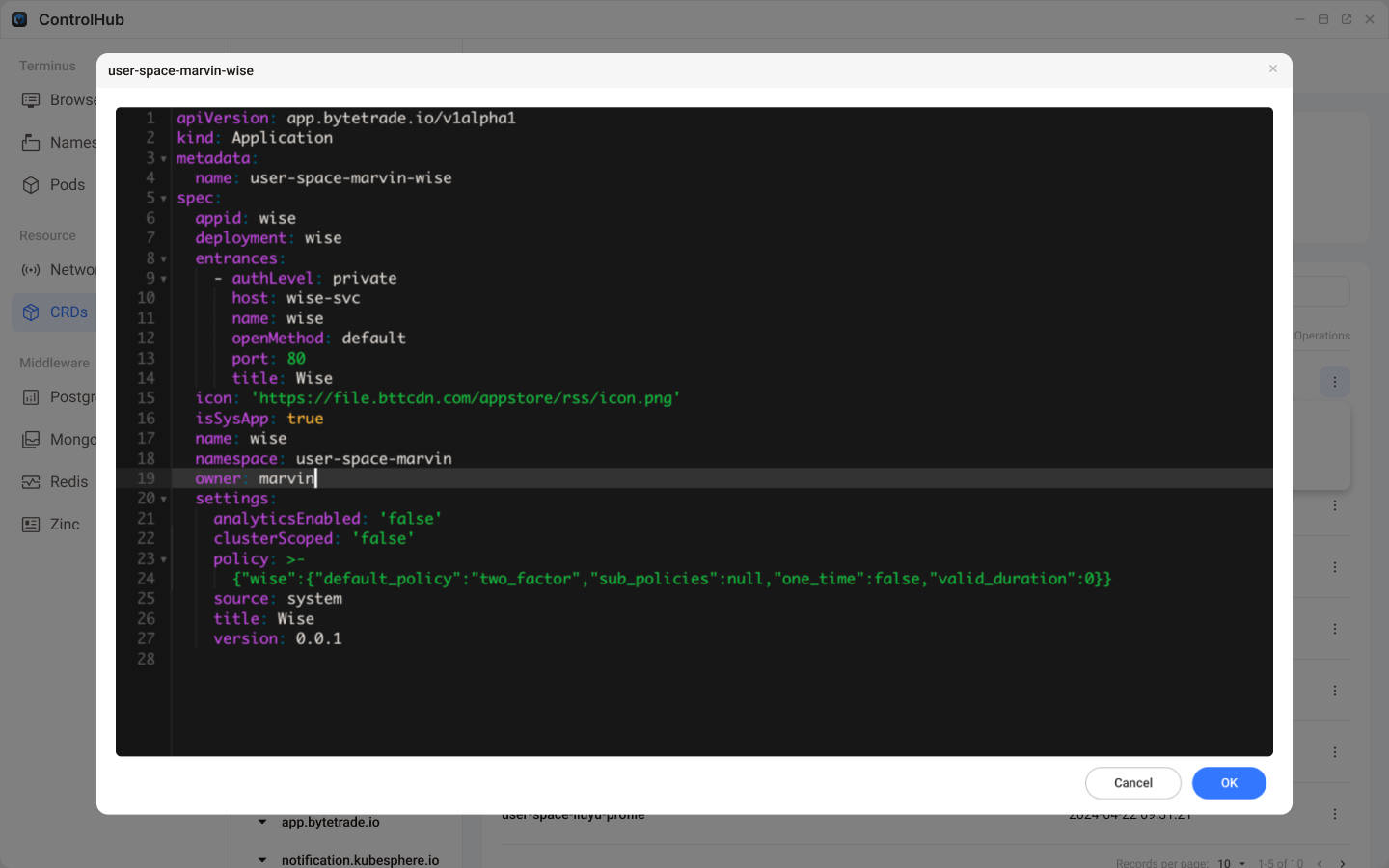1389x868 pixels.
Task: Minimize the ControlHub window
Action: [1300, 19]
